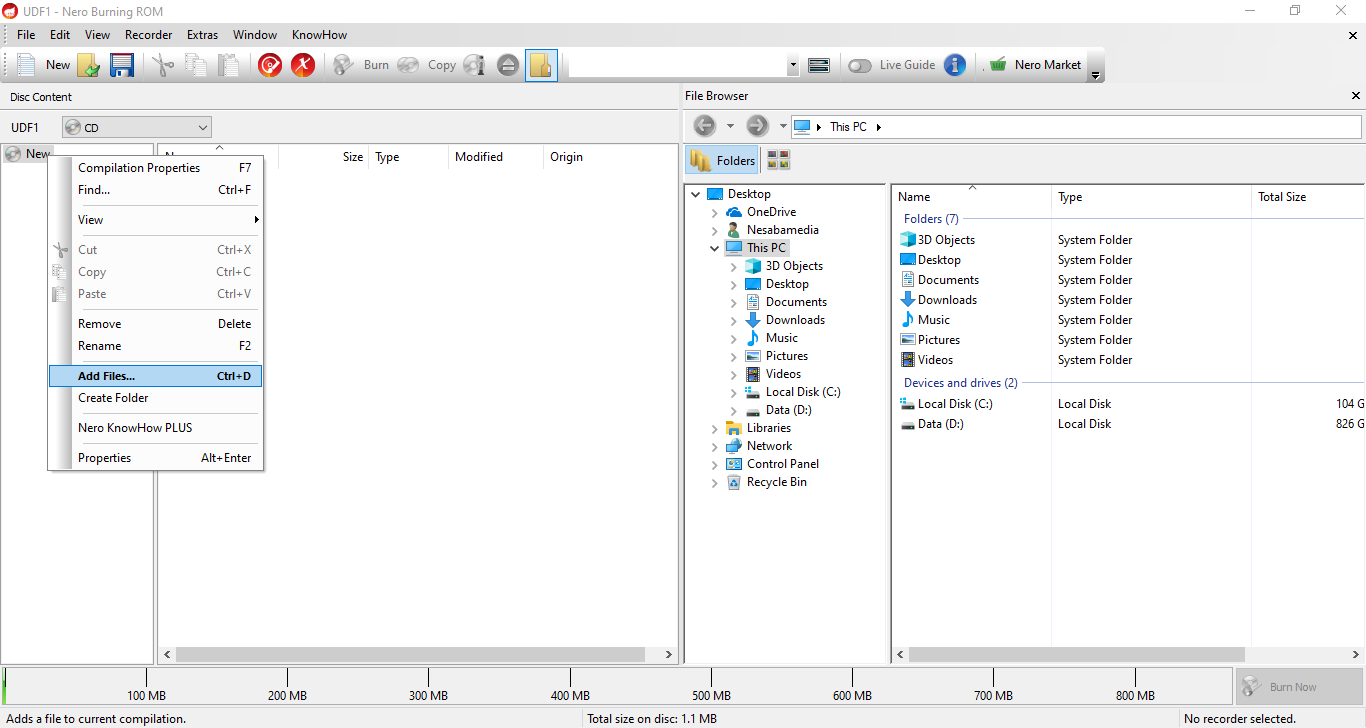
Task: Click the Save compilation floppy disk icon
Action: point(122,65)
